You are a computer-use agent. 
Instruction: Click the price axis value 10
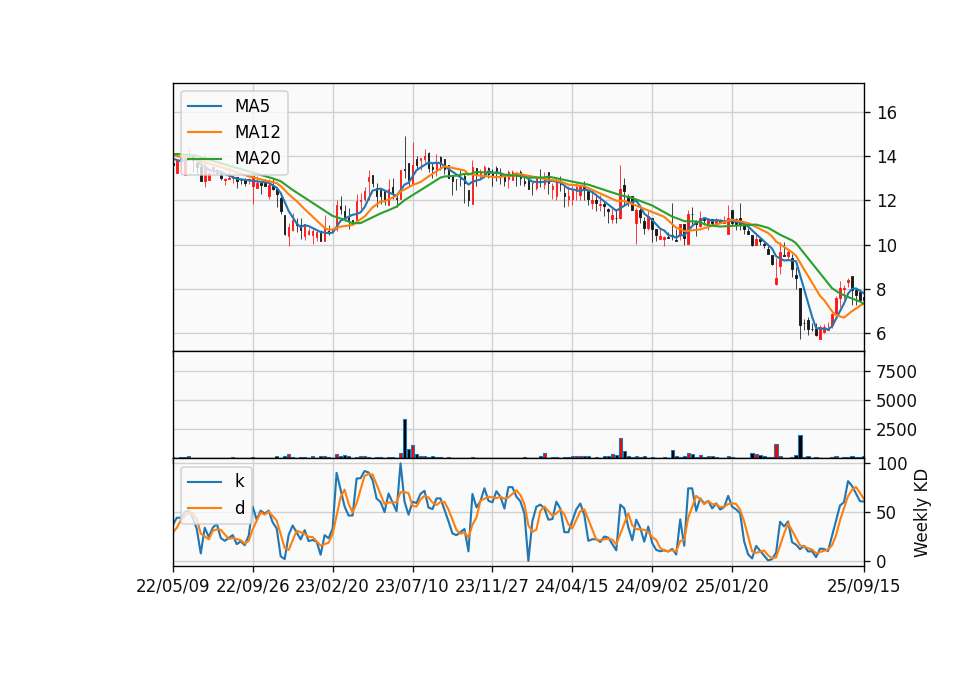tap(887, 246)
